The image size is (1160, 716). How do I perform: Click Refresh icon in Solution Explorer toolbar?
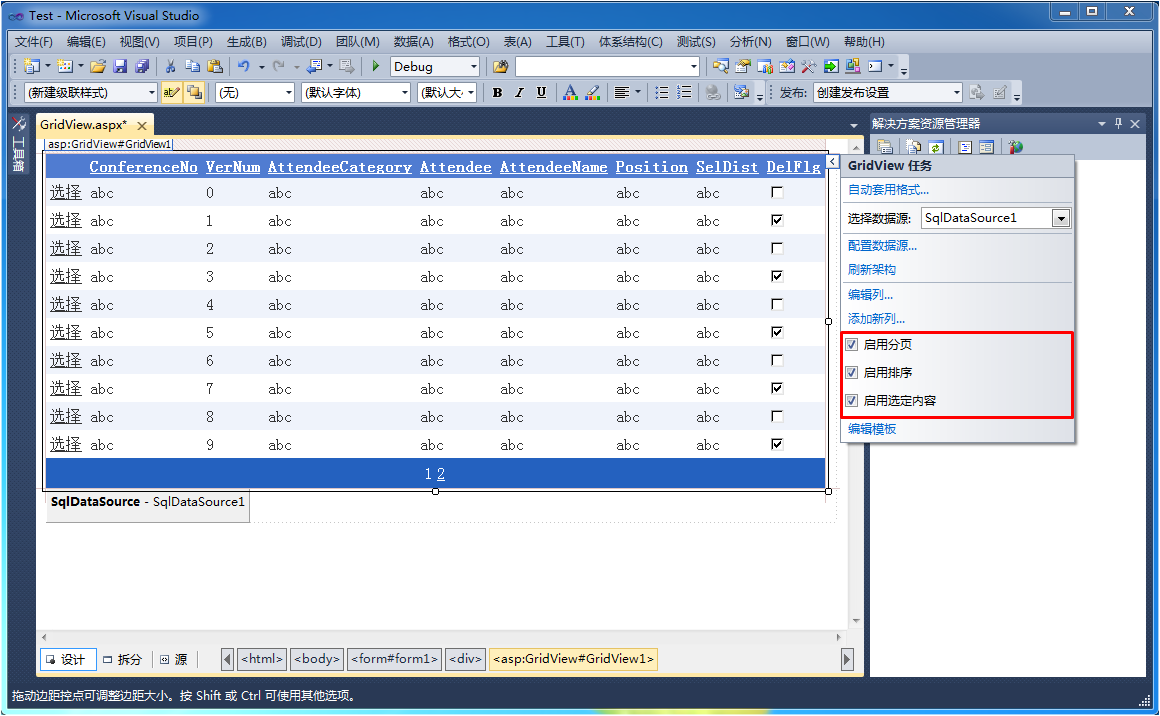936,147
